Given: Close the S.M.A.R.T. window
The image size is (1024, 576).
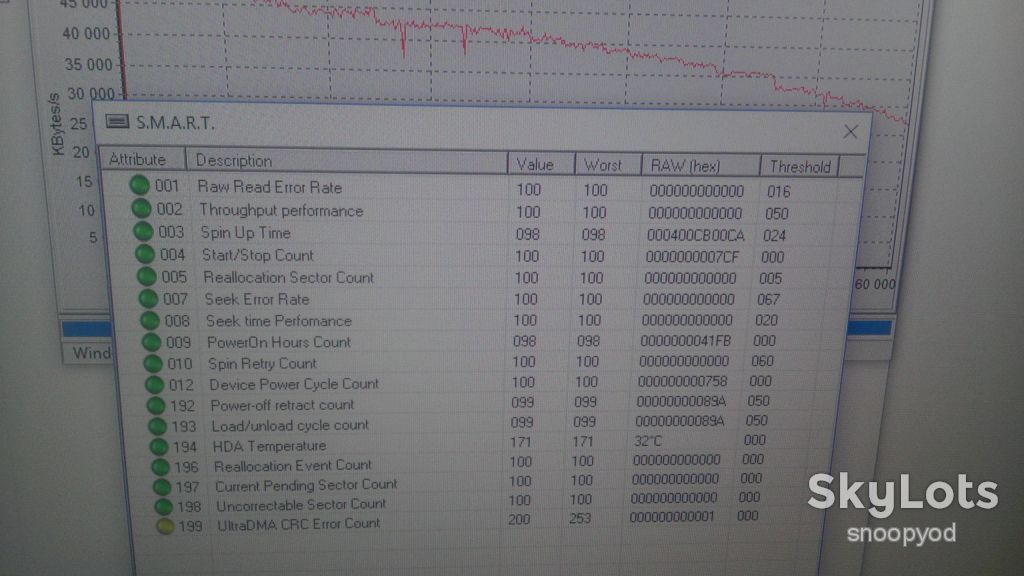Looking at the screenshot, I should (x=850, y=132).
